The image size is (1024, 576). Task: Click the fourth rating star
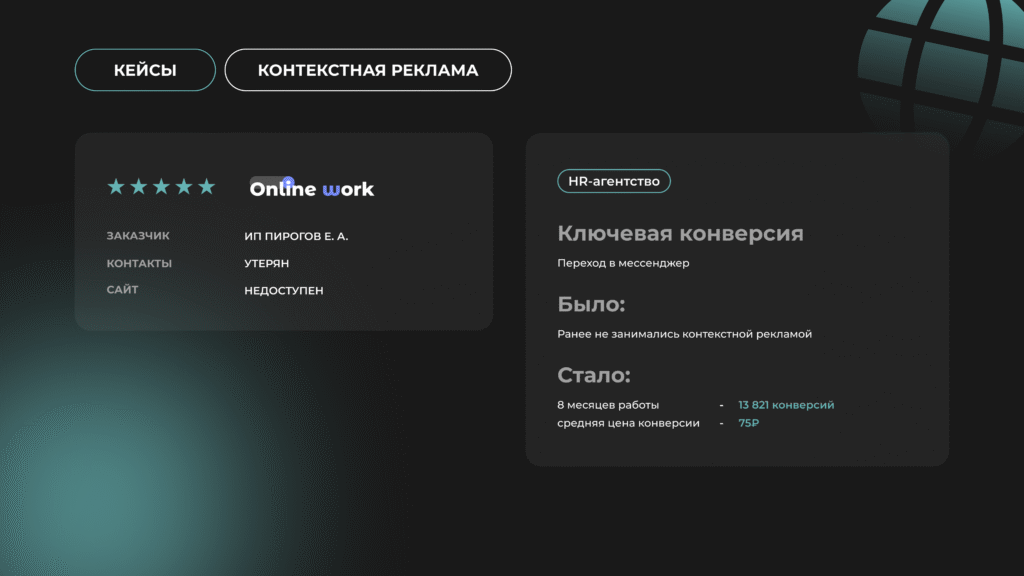[x=184, y=187]
